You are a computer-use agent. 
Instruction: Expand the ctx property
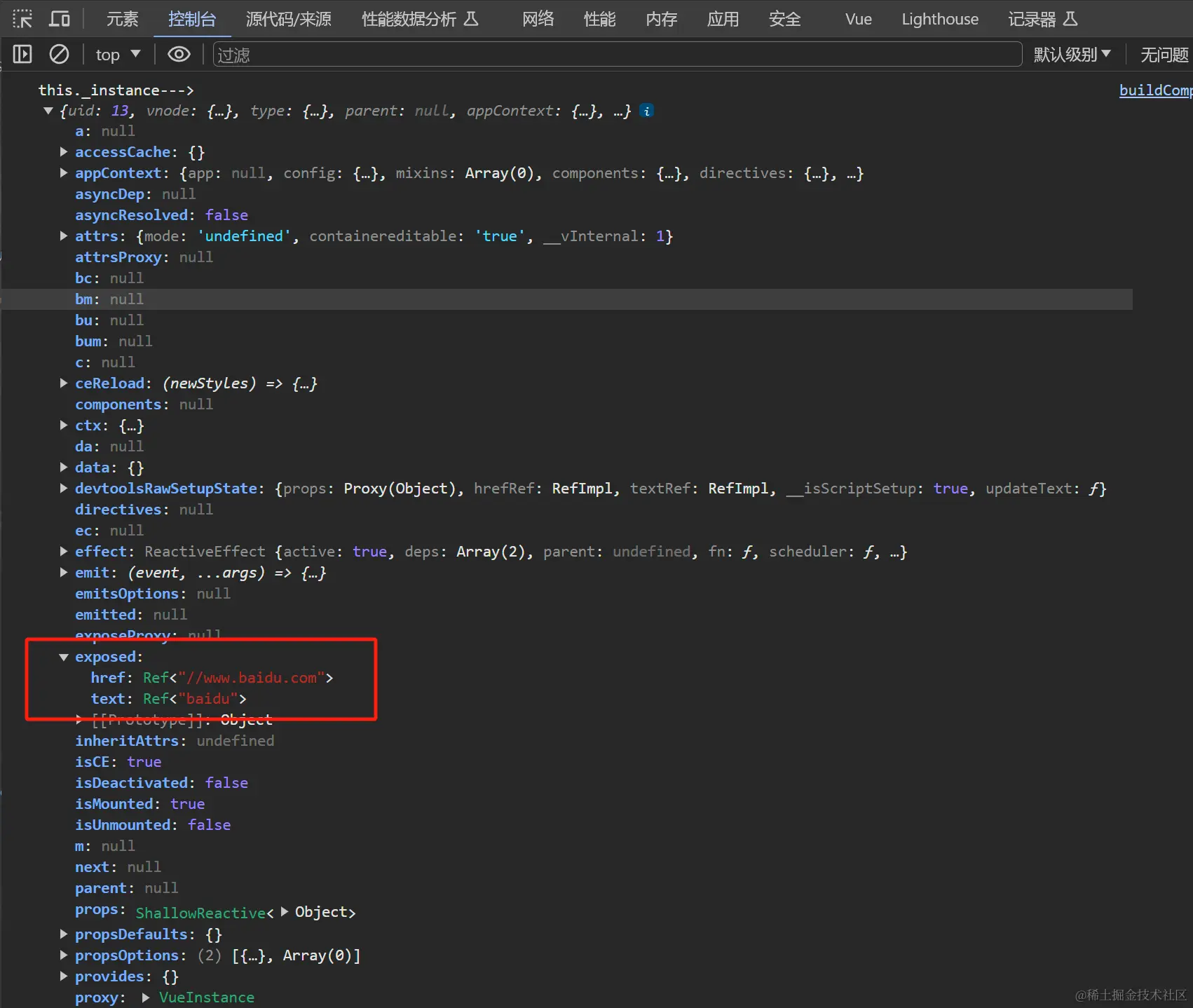click(64, 425)
